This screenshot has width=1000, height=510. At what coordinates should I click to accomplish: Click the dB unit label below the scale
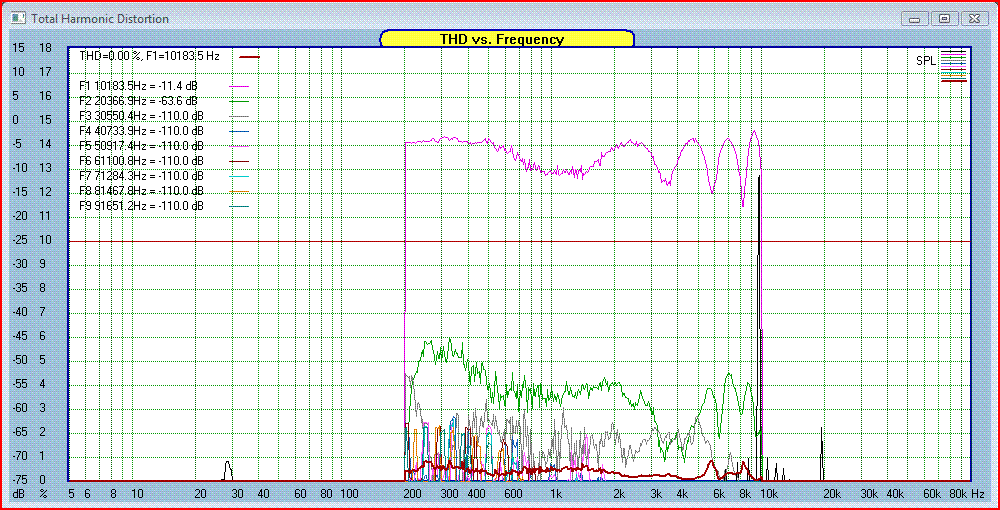pyautogui.click(x=20, y=494)
